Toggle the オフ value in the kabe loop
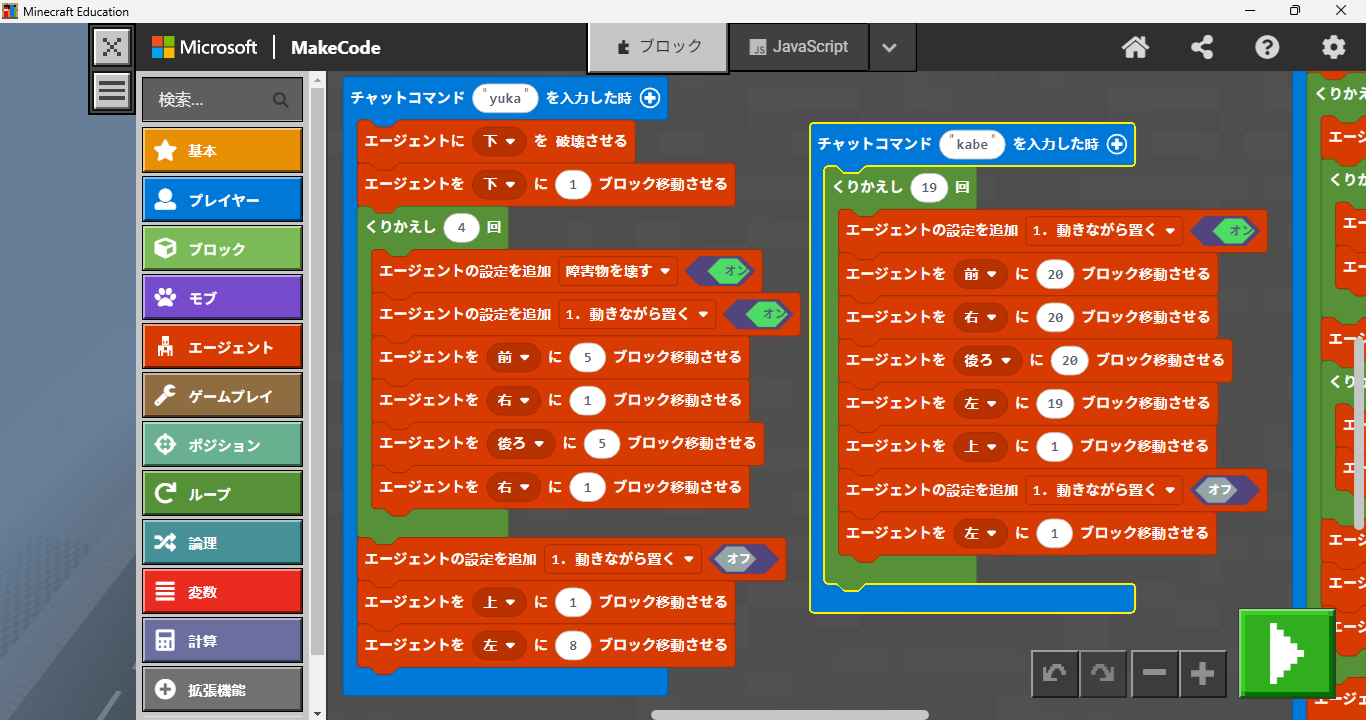 click(1226, 490)
